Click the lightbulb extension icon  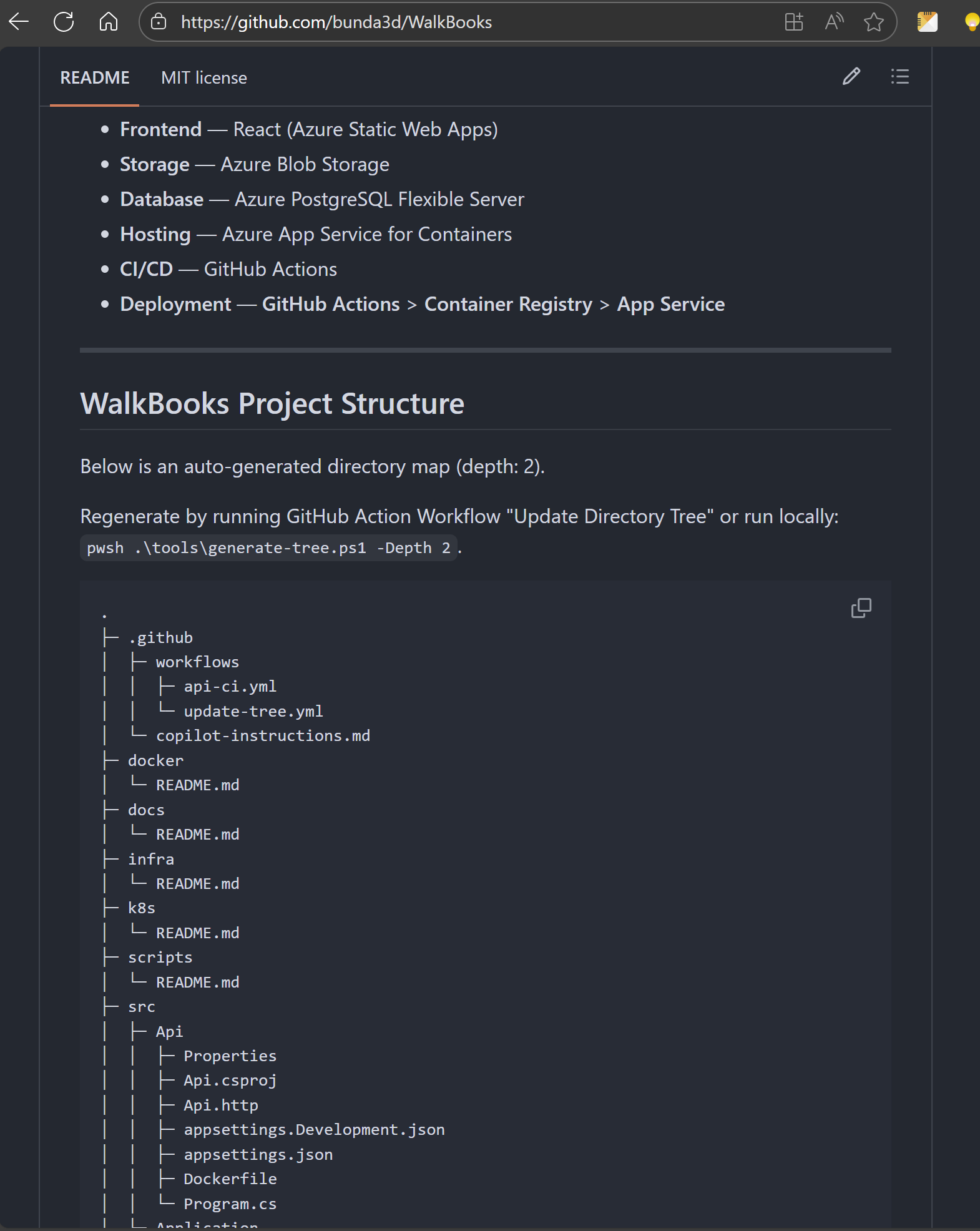[x=971, y=22]
